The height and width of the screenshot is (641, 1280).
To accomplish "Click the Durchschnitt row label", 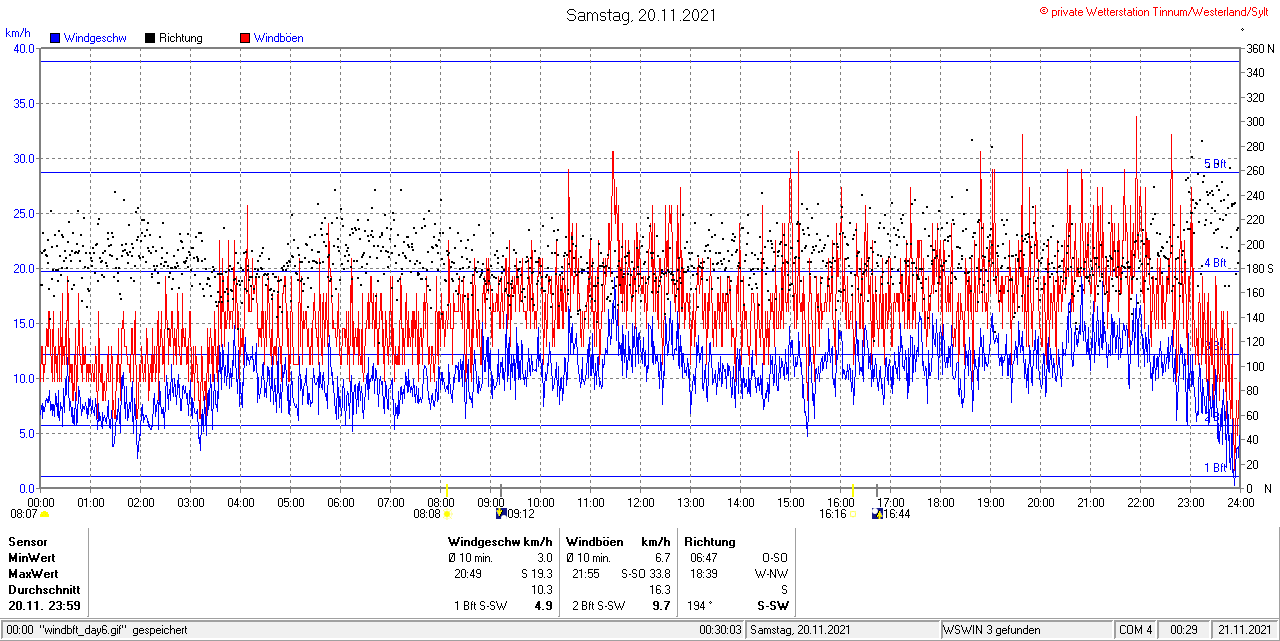I will (x=43, y=590).
